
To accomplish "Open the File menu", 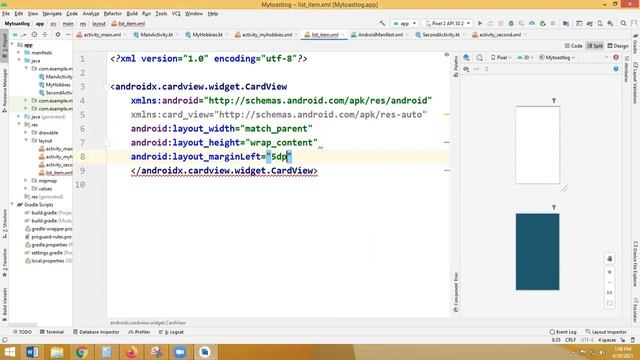I will tap(6, 13).
